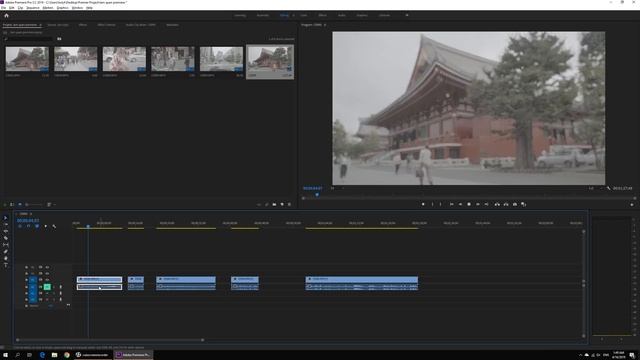Select the Type tool
640x360 pixels.
(6, 265)
